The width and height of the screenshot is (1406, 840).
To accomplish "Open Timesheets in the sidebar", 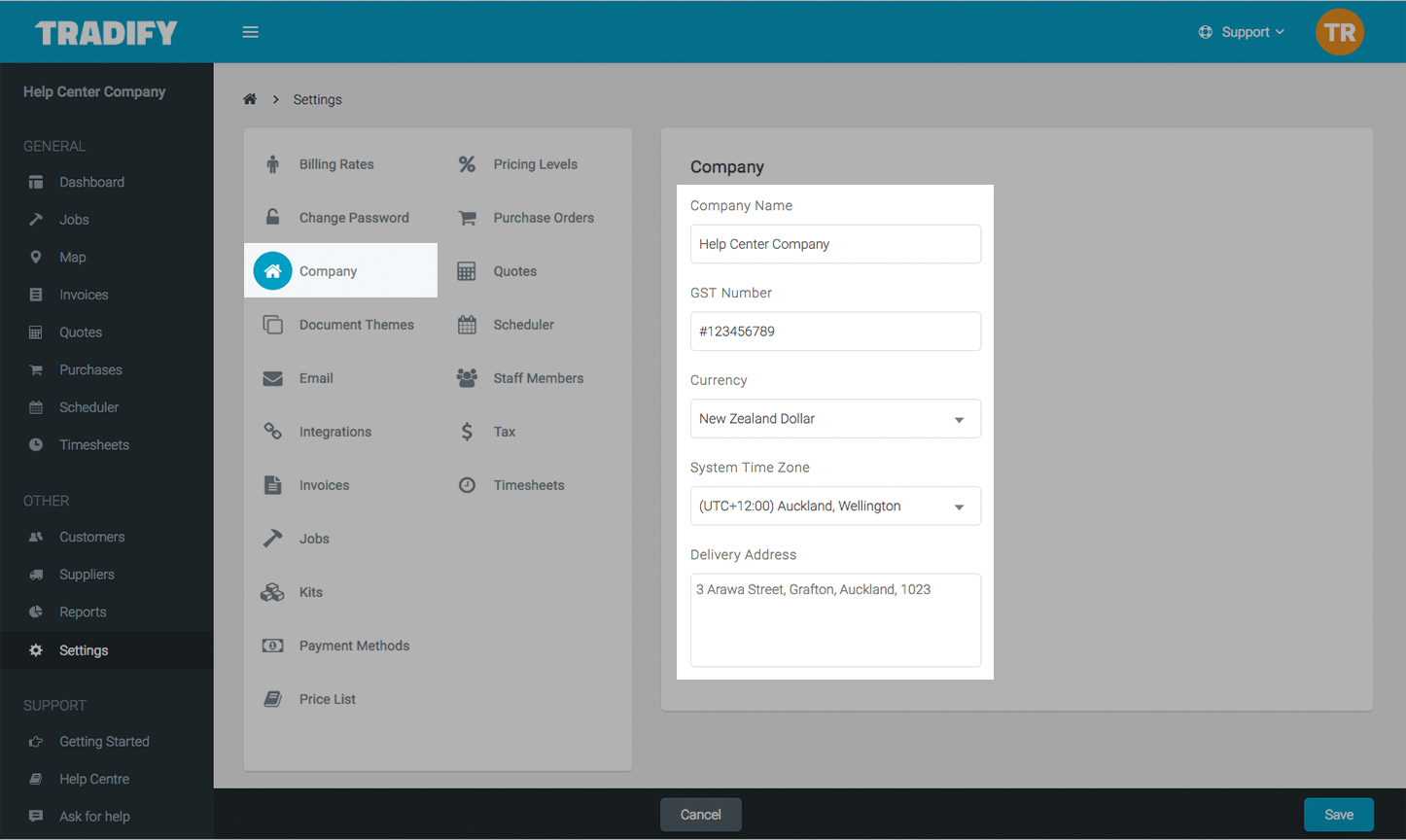I will [x=93, y=444].
